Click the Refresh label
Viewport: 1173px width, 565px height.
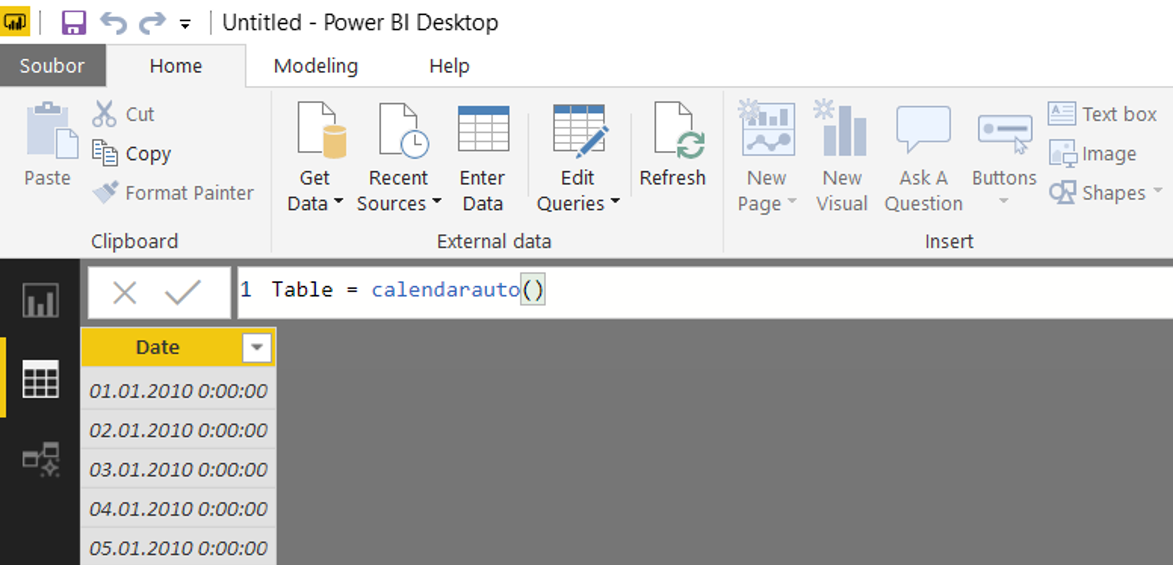coord(673,178)
